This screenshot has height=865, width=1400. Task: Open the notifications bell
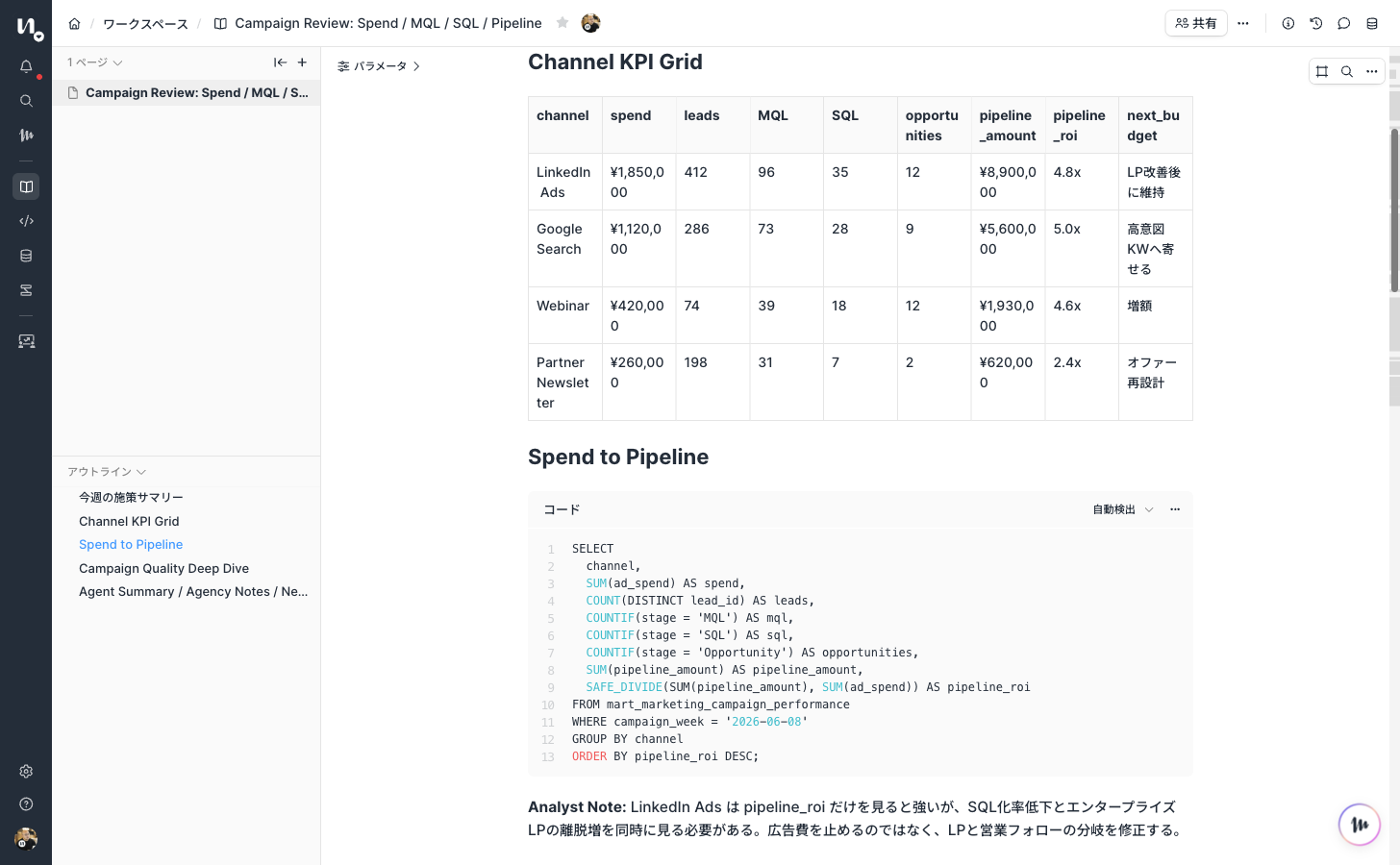tap(26, 66)
